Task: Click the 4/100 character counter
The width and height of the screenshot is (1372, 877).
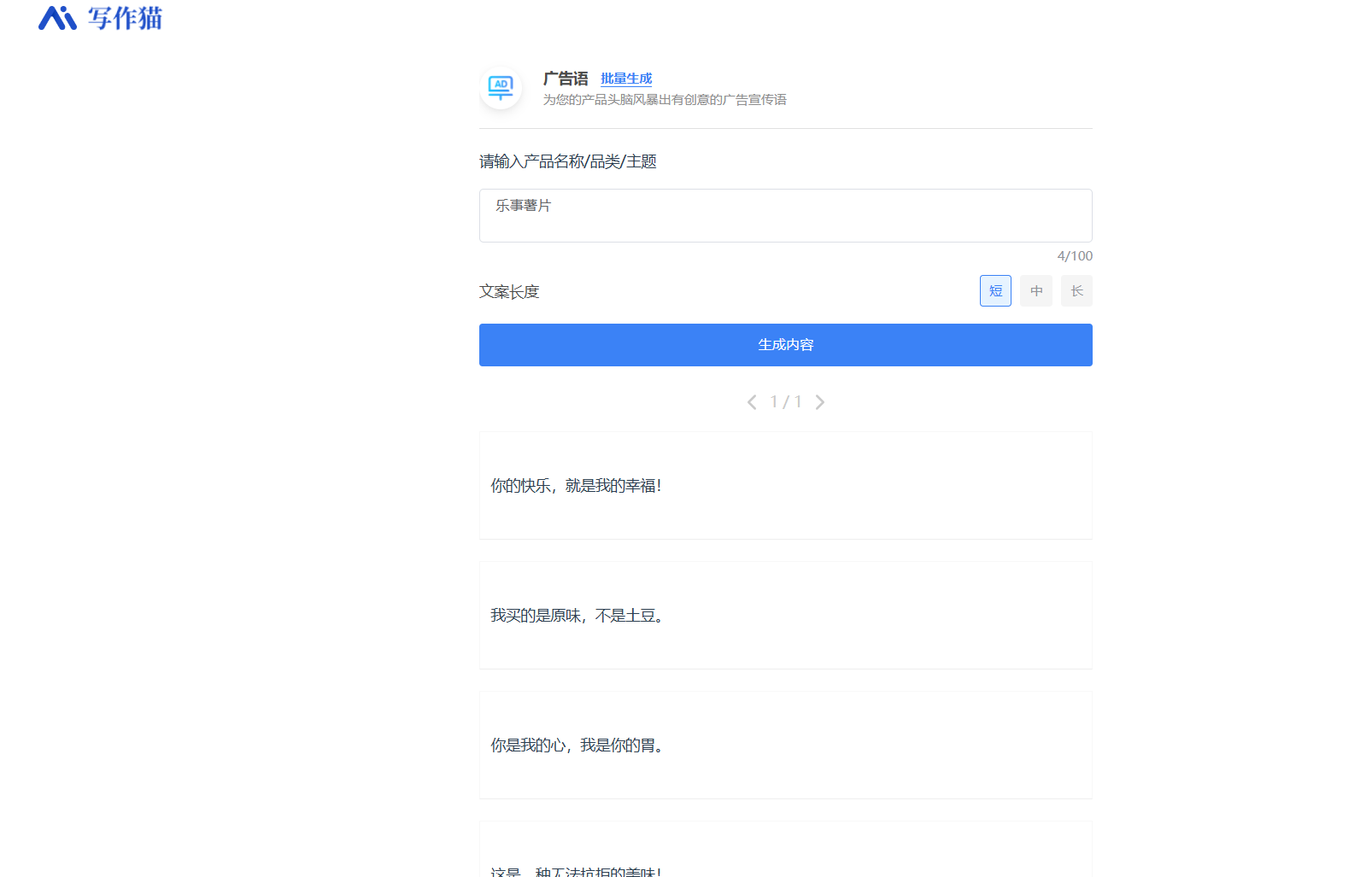Action: click(x=1075, y=256)
